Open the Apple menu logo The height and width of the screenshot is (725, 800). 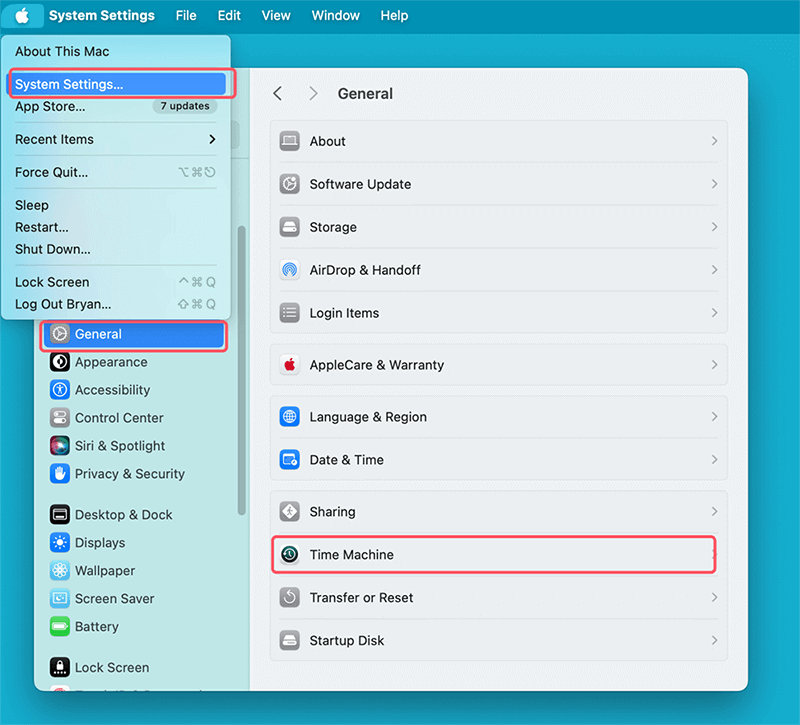pyautogui.click(x=22, y=16)
